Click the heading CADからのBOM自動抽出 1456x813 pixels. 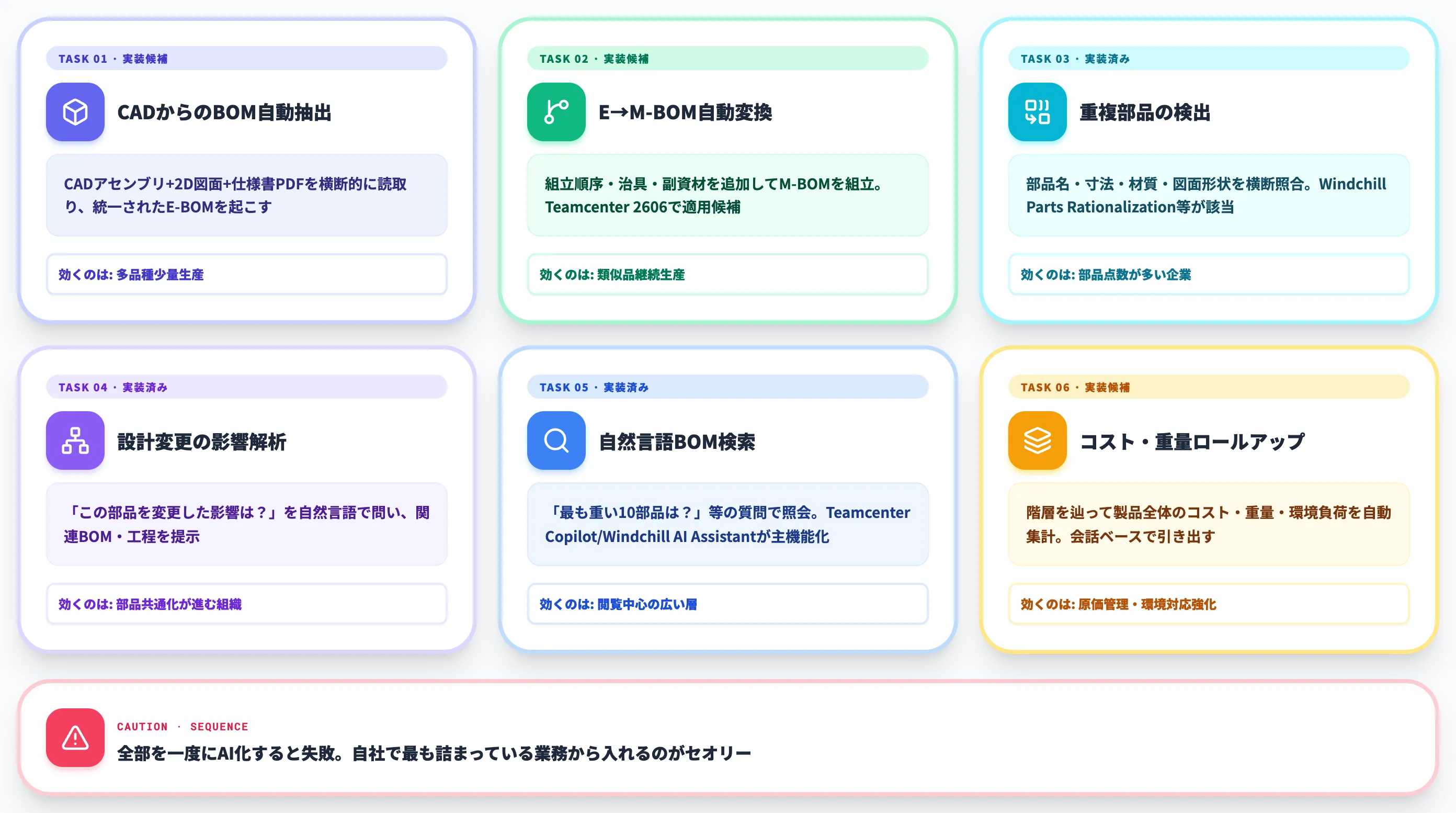click(x=224, y=112)
